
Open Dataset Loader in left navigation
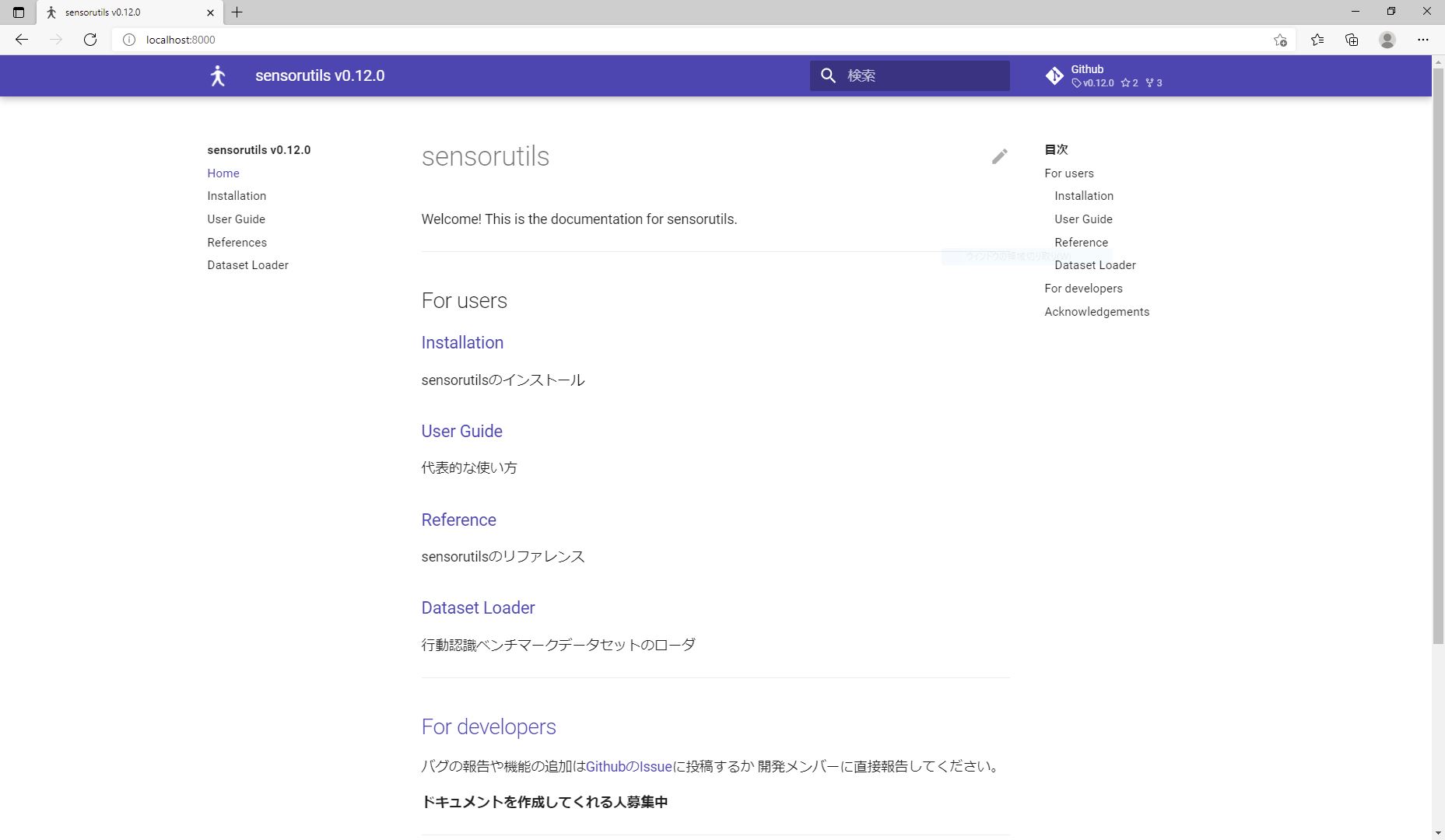(x=247, y=265)
